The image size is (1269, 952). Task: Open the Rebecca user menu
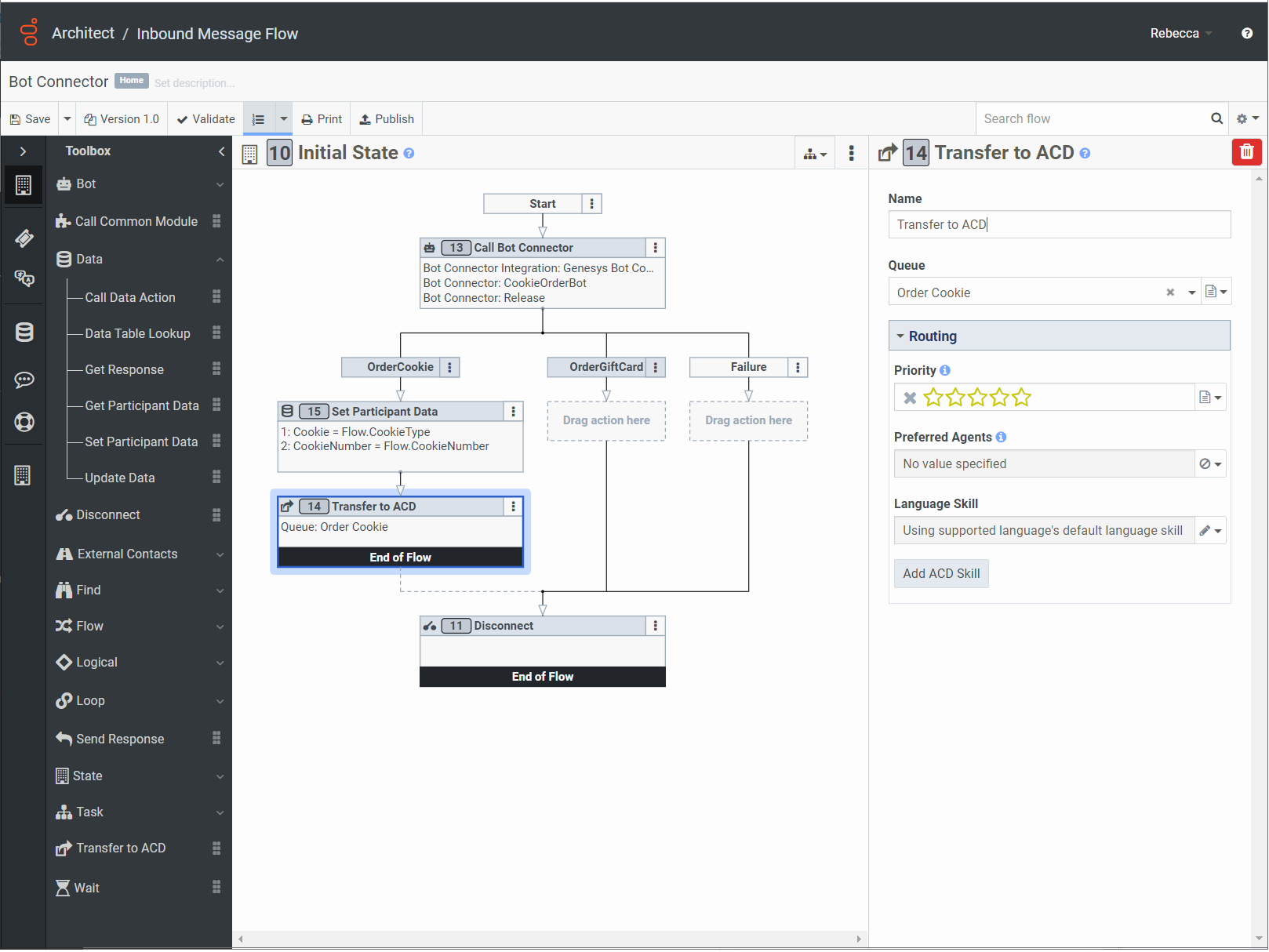tap(1180, 33)
